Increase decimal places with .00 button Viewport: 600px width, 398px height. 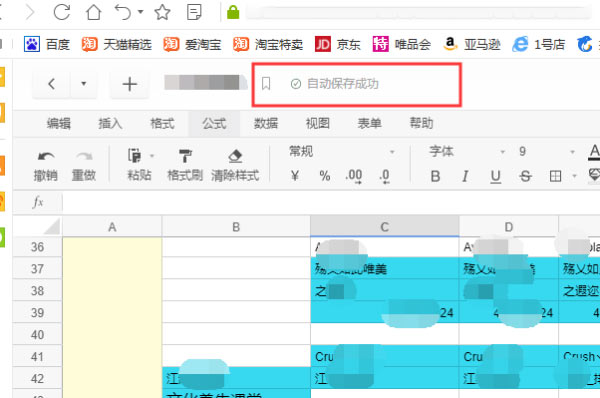point(354,176)
